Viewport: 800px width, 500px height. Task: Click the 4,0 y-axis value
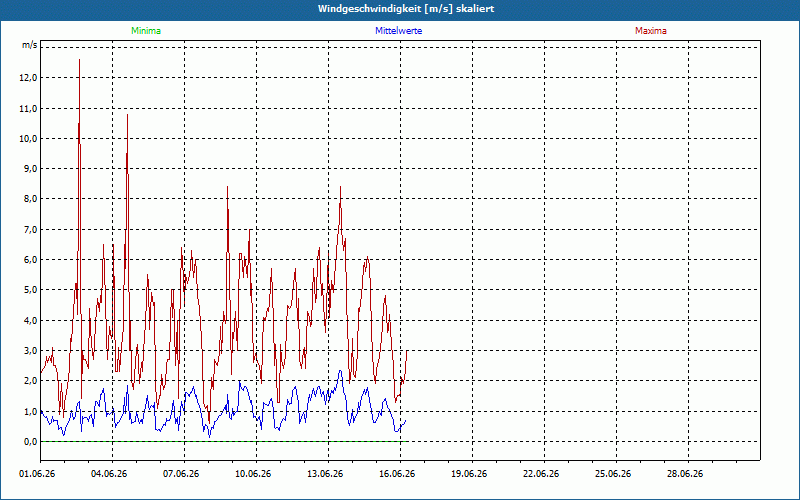click(31, 320)
